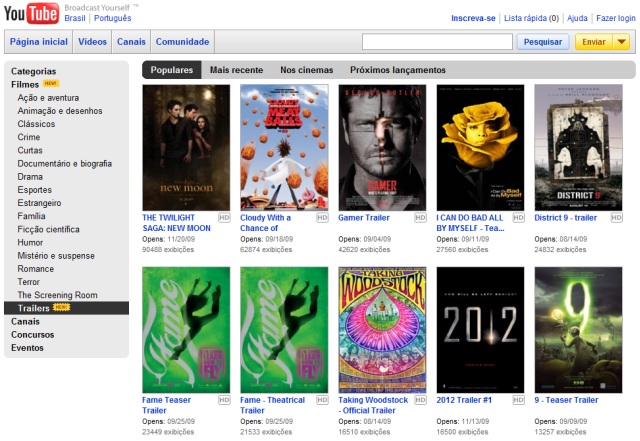Open the Cloudy Meatballs poster thumbnail
This screenshot has width=640, height=441.
click(x=284, y=147)
